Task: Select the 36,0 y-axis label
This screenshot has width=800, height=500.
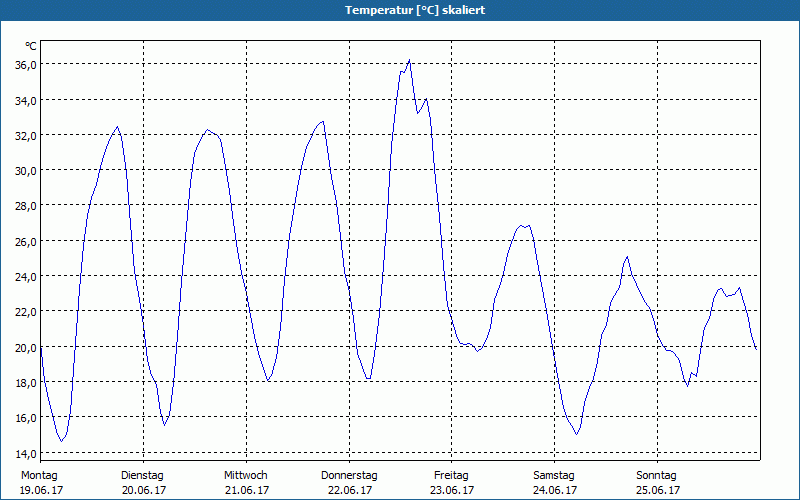Action: pyautogui.click(x=25, y=65)
